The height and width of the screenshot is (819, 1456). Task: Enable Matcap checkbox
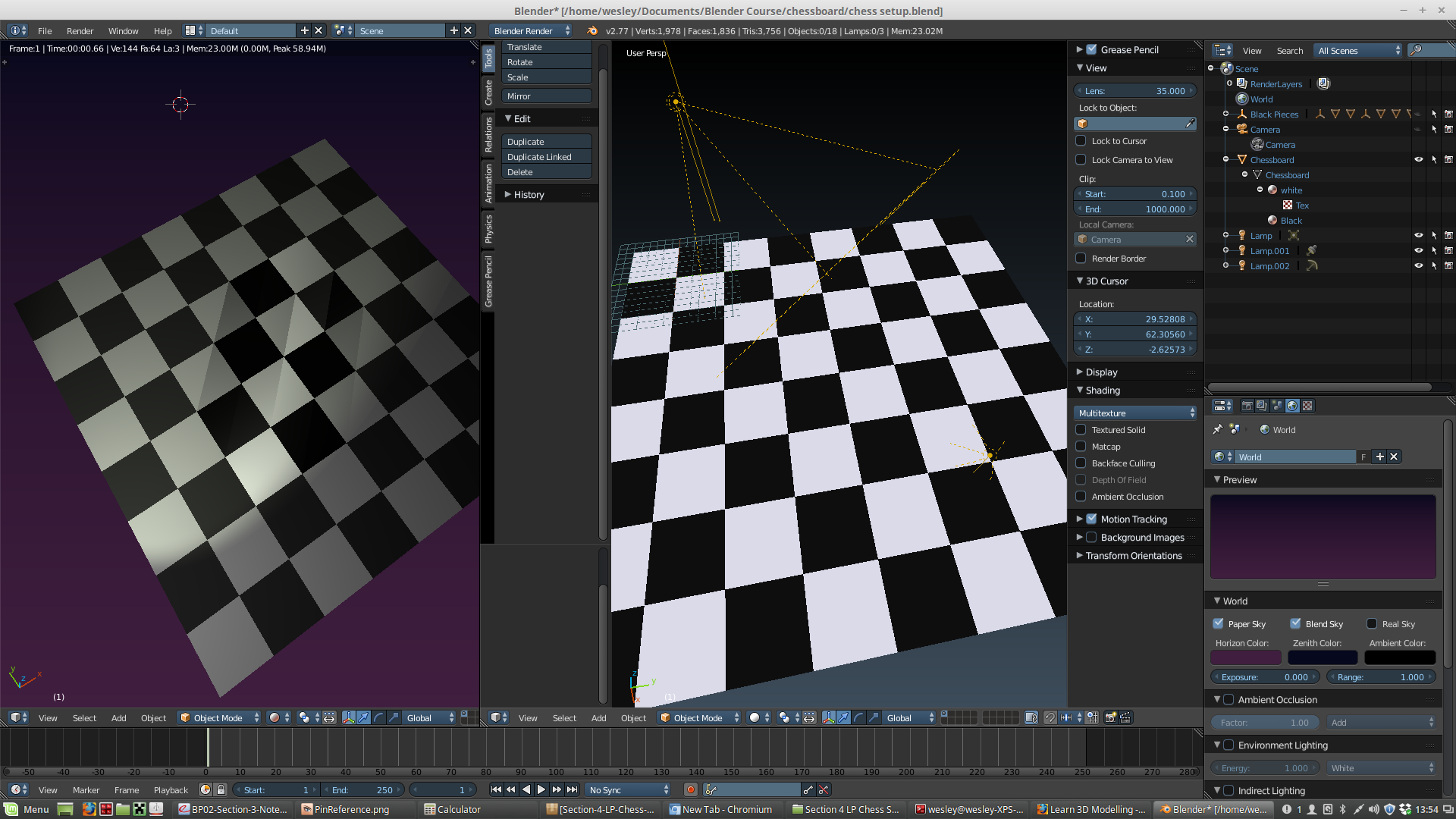pos(1081,447)
